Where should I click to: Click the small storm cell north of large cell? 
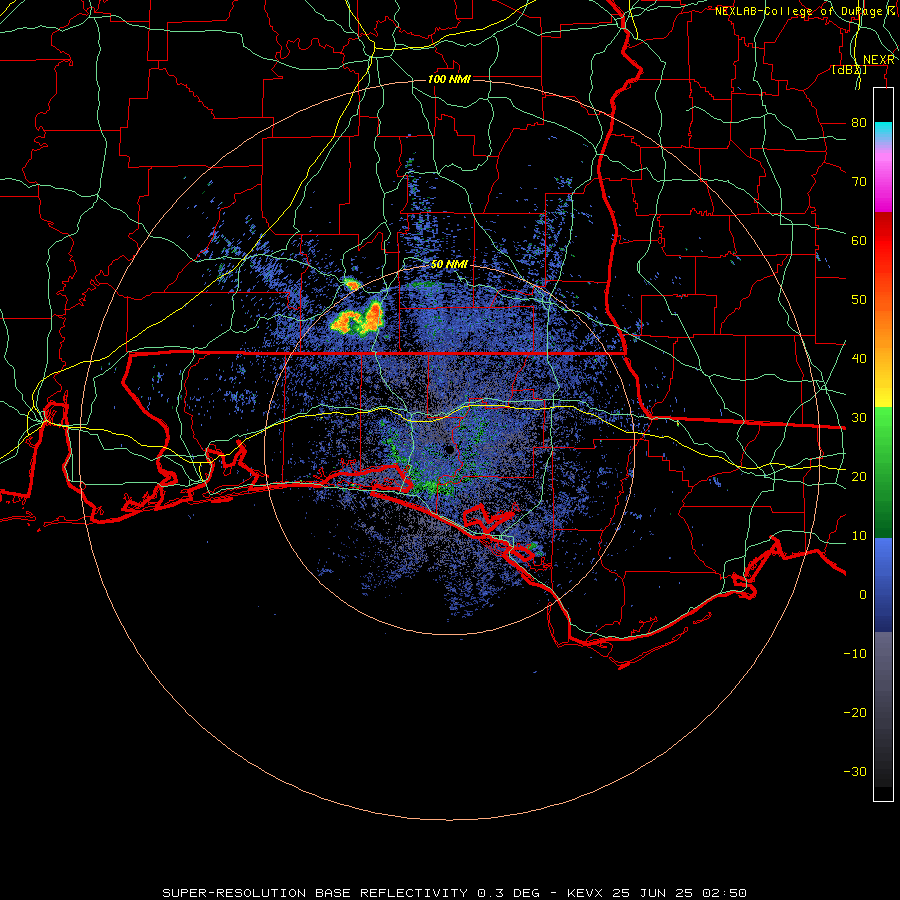pyautogui.click(x=351, y=283)
